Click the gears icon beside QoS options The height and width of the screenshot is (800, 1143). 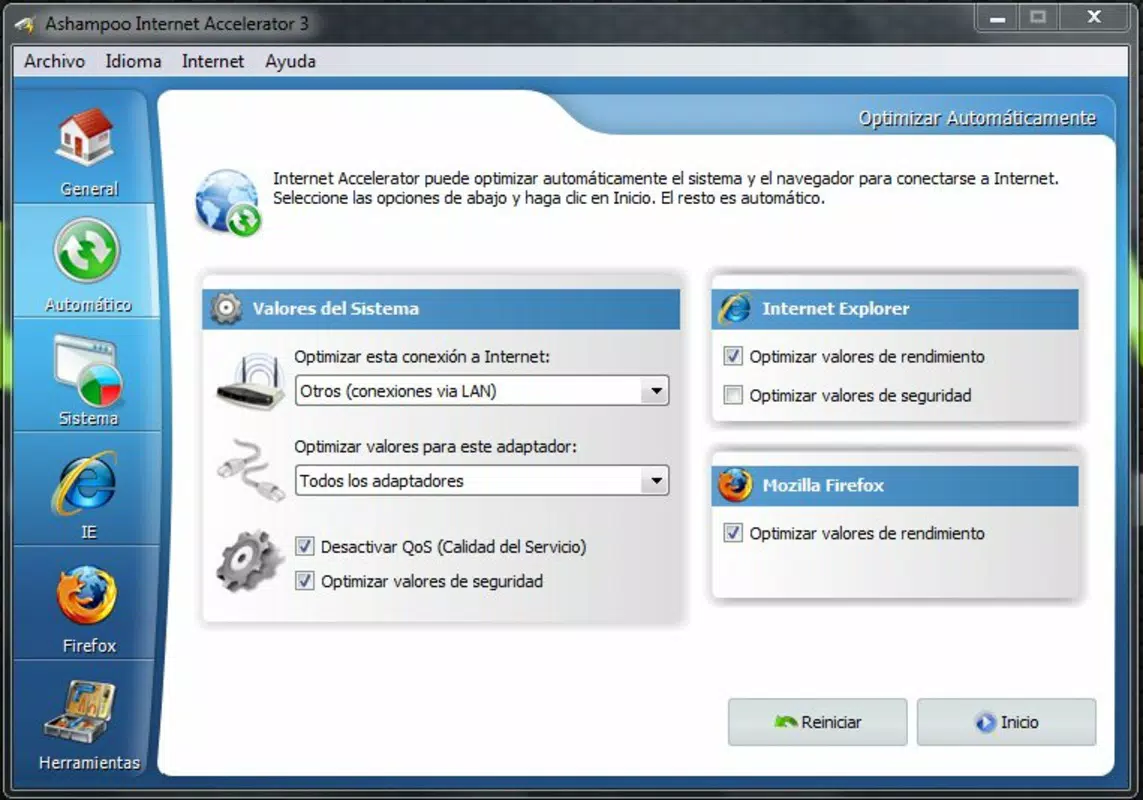point(249,560)
